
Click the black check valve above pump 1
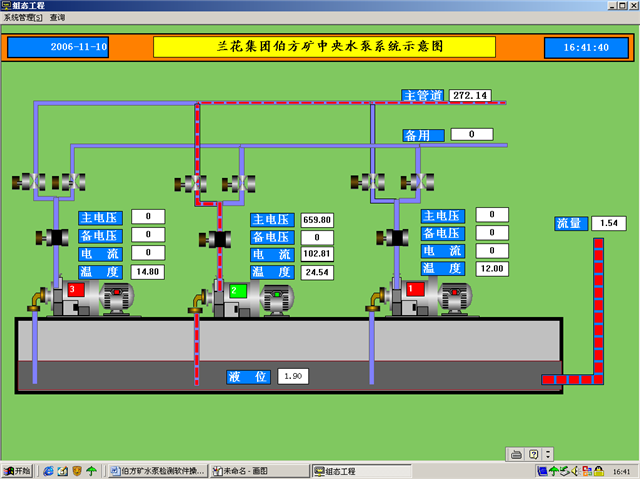pos(392,237)
